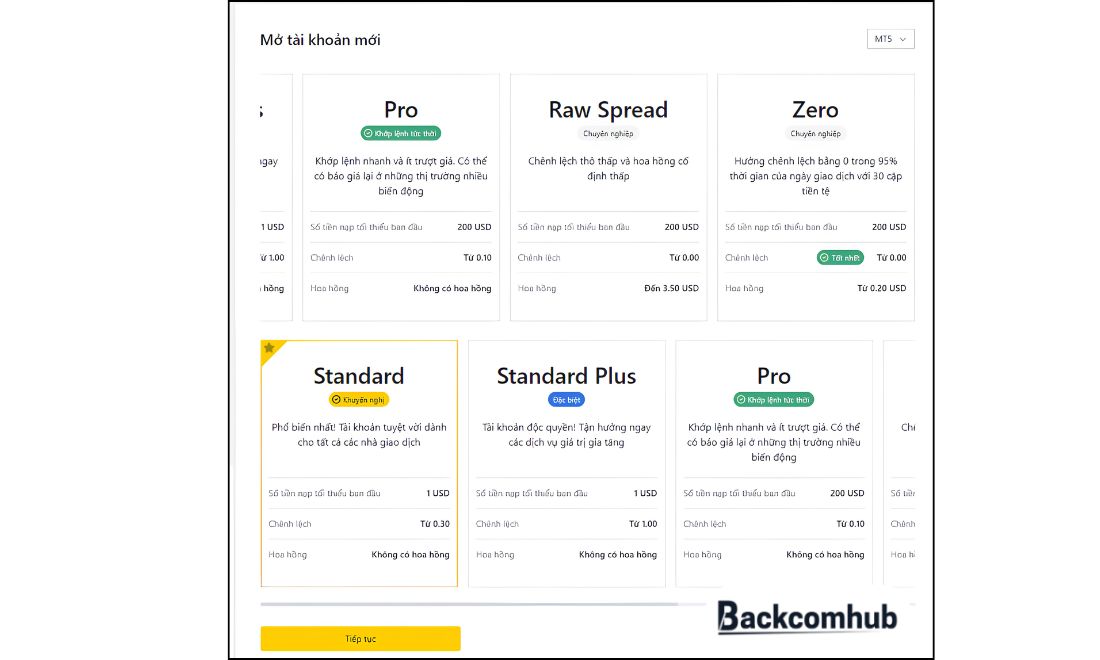Click the dropdown chevron beside MT5
The height and width of the screenshot is (660, 1100).
click(903, 39)
